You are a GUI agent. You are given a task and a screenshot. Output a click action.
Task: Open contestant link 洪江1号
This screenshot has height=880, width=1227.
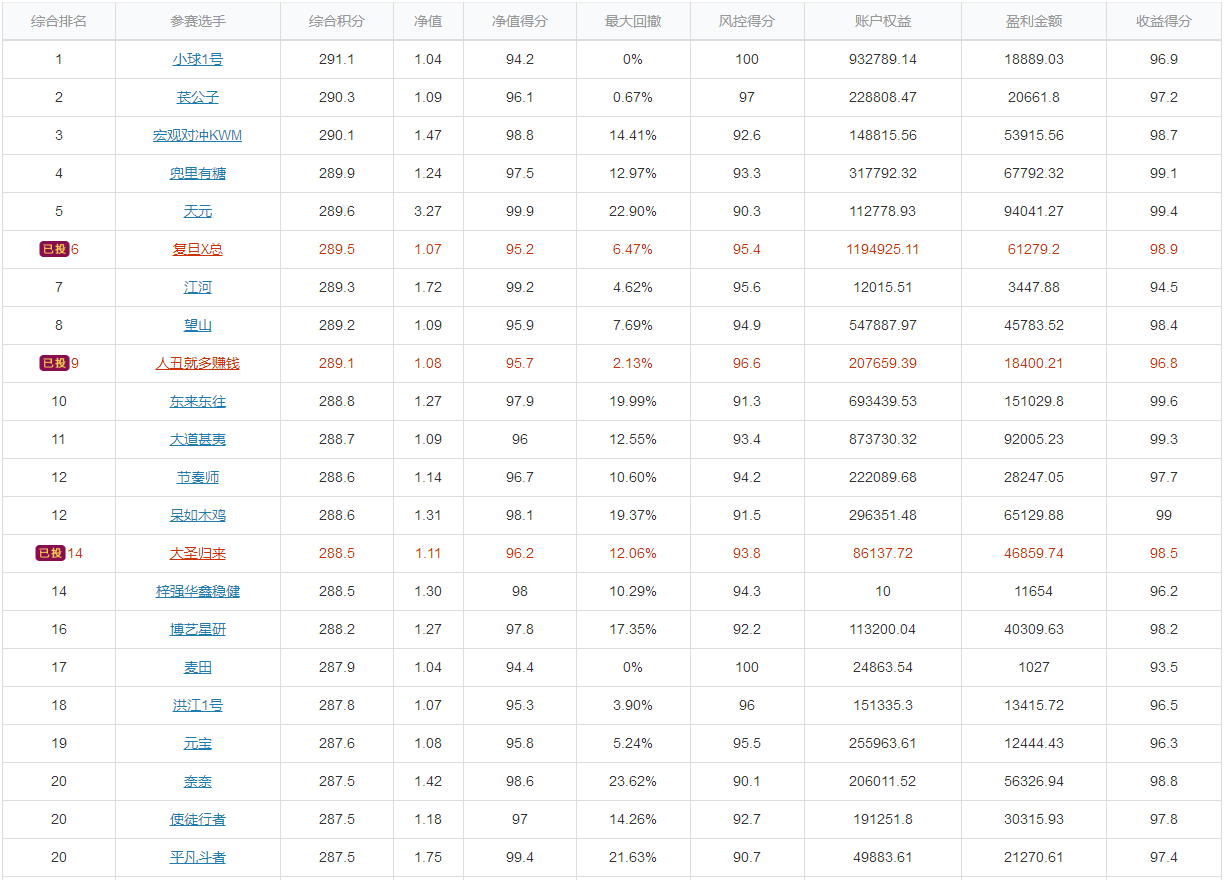pos(197,705)
